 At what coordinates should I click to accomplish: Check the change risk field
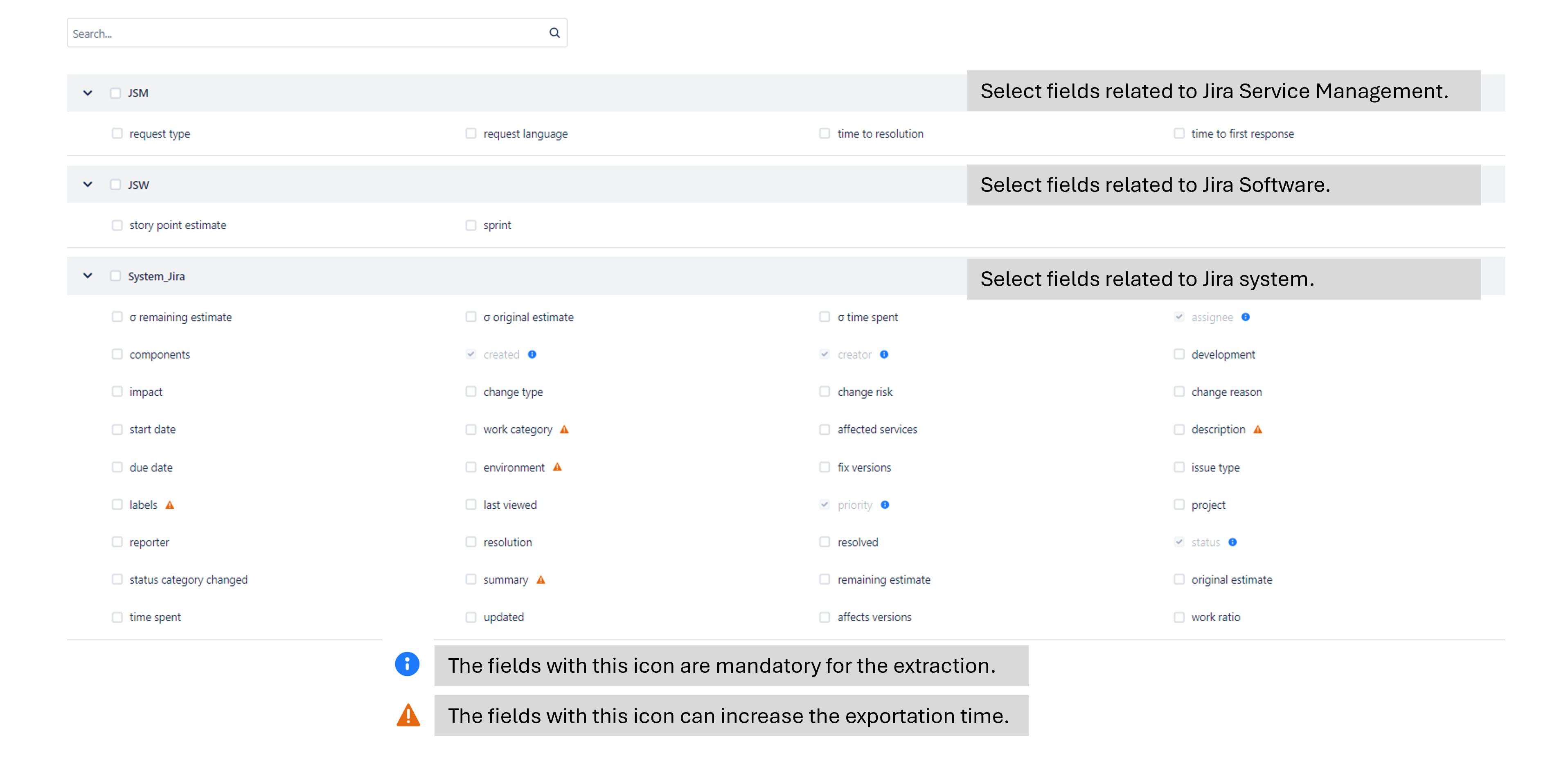tap(824, 391)
